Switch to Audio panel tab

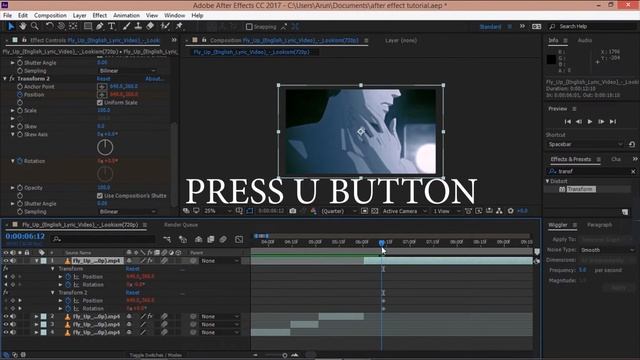pos(584,40)
